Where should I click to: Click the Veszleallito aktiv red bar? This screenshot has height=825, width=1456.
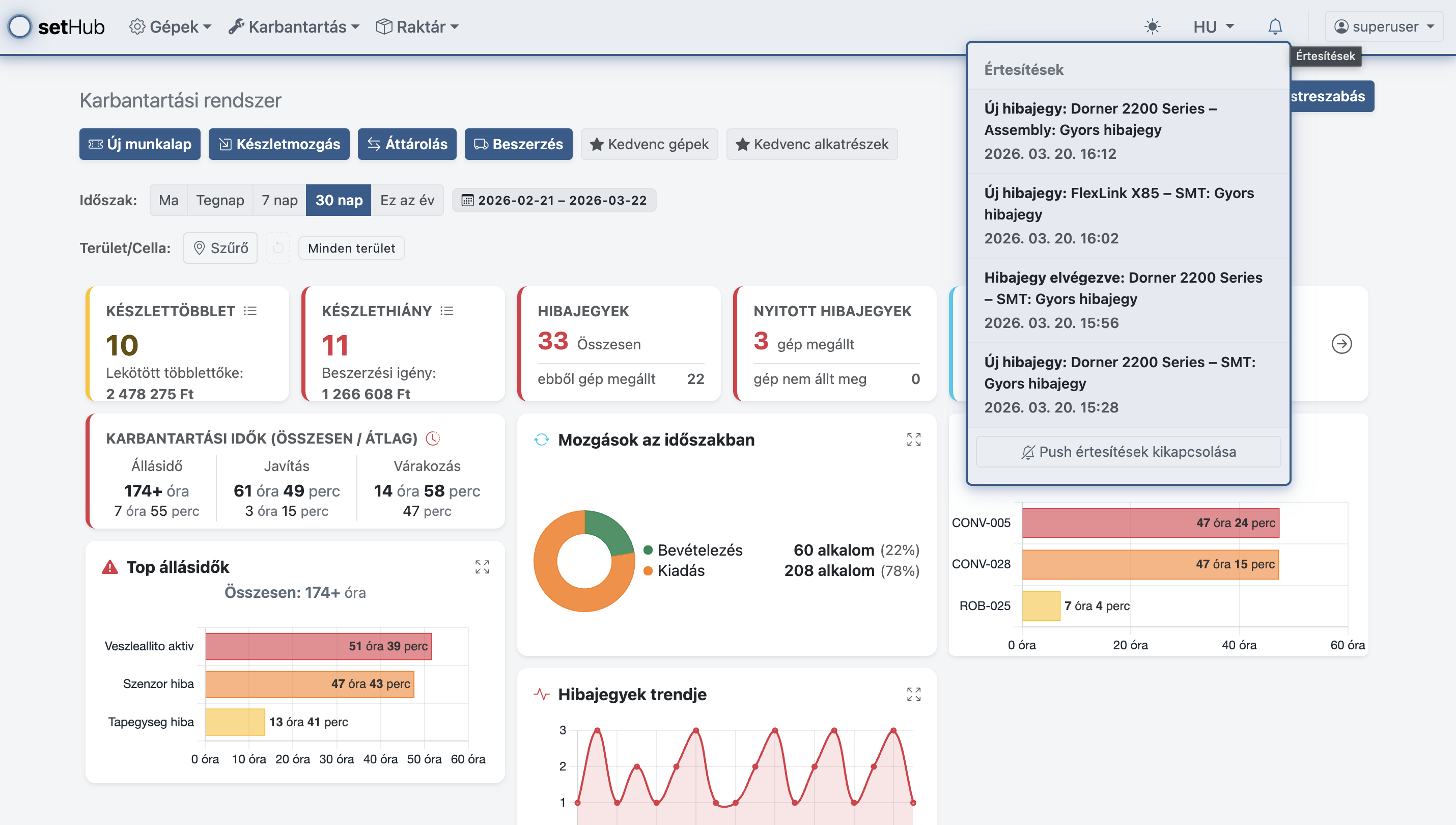[318, 647]
